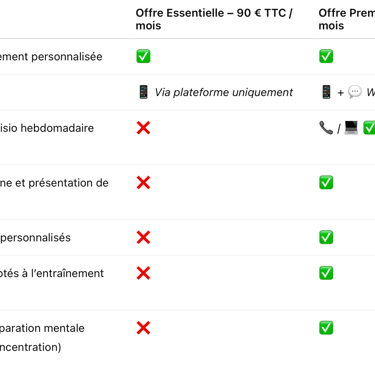The width and height of the screenshot is (375, 366).
Task: Click the speech bubble emoji in the Premium column
Action: (355, 92)
